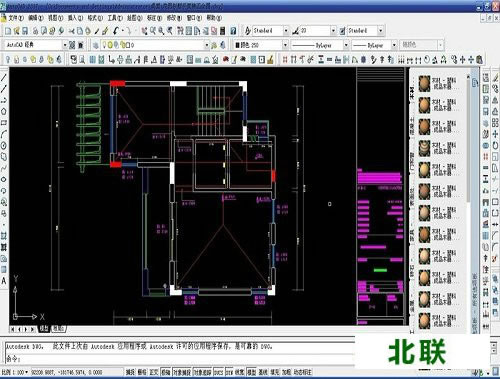Toggle 对象追踪 (Object Tracking) in status bar

point(202,372)
